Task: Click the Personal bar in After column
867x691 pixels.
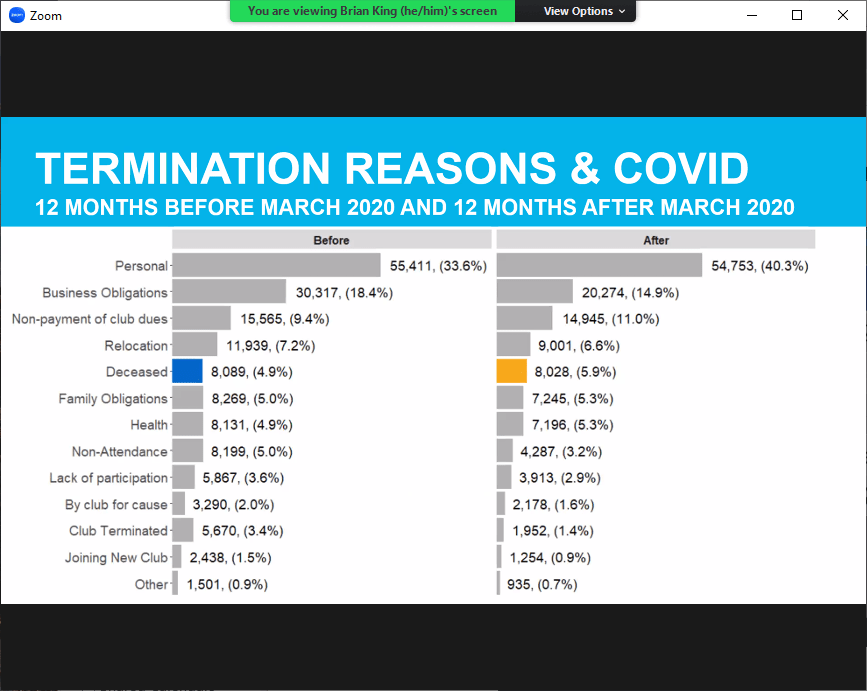Action: (599, 265)
